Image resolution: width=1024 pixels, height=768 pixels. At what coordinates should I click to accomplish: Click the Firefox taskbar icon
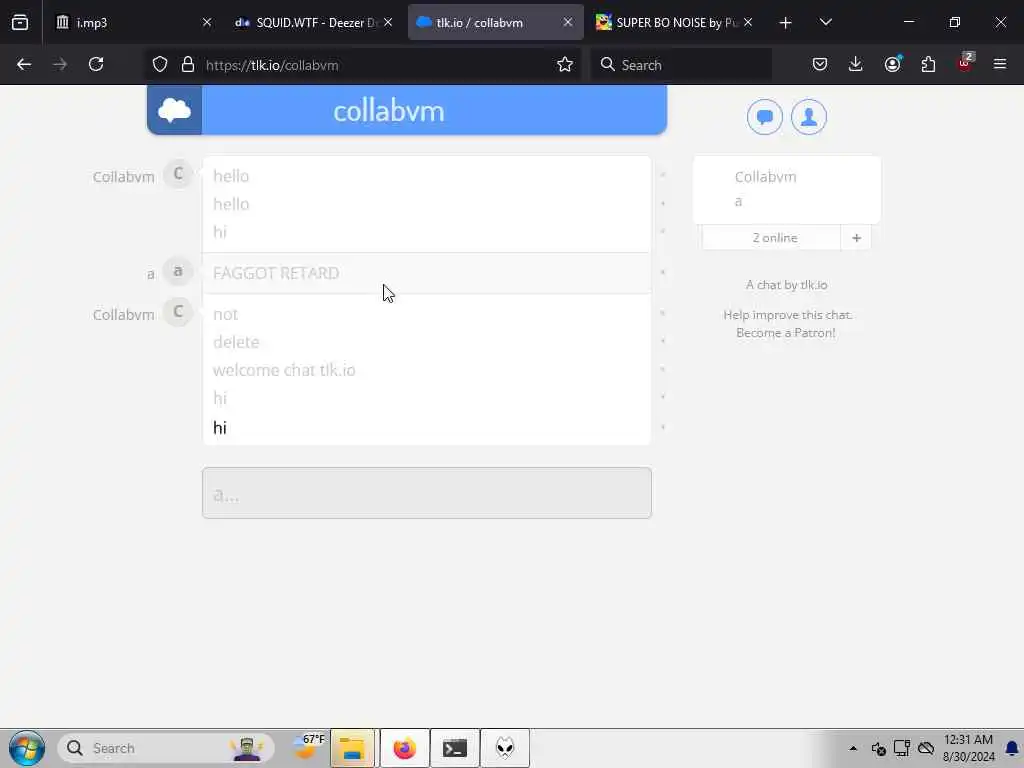(405, 748)
